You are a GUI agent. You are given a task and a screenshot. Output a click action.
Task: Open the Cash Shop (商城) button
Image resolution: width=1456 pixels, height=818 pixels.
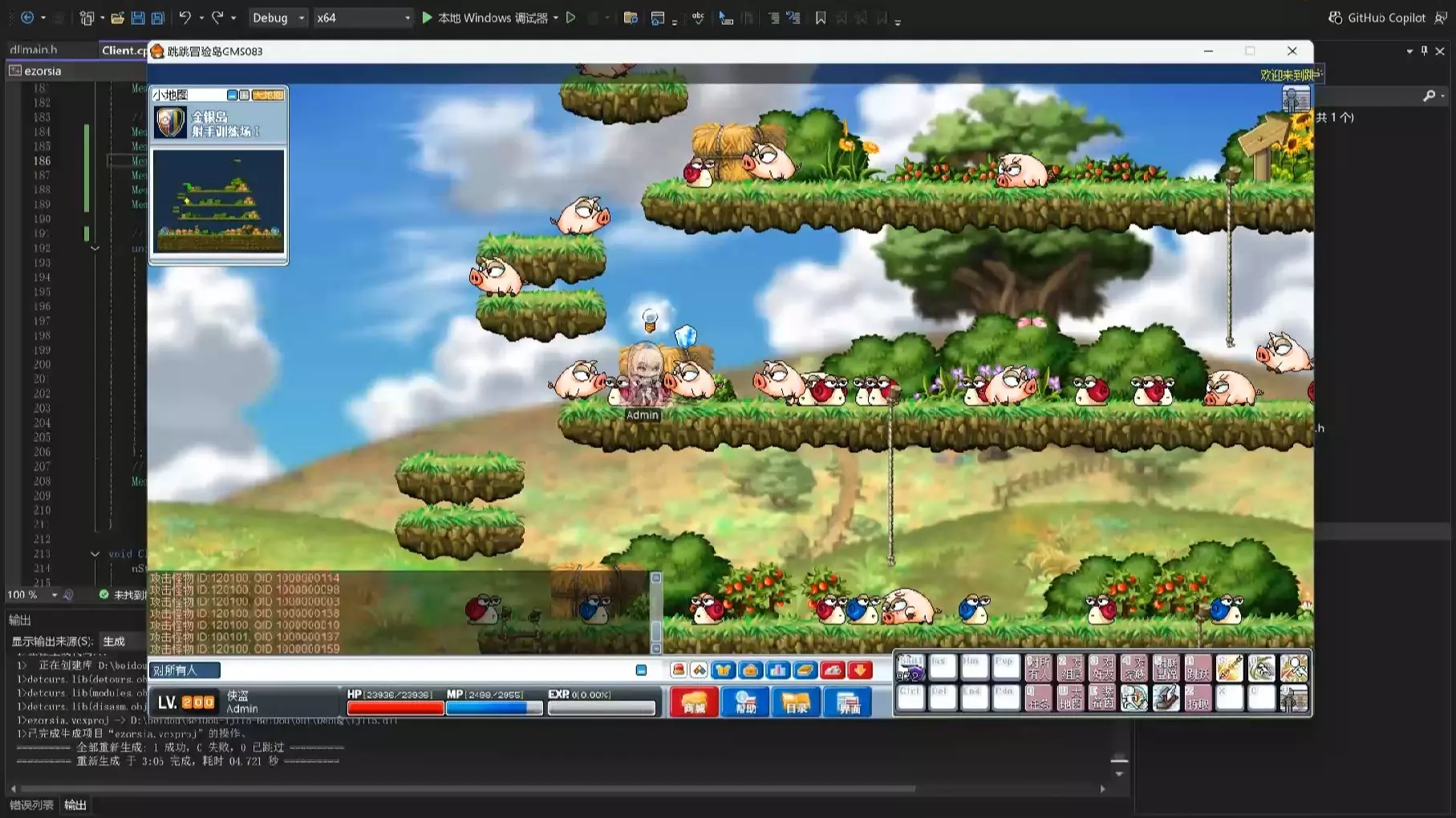[x=694, y=702]
